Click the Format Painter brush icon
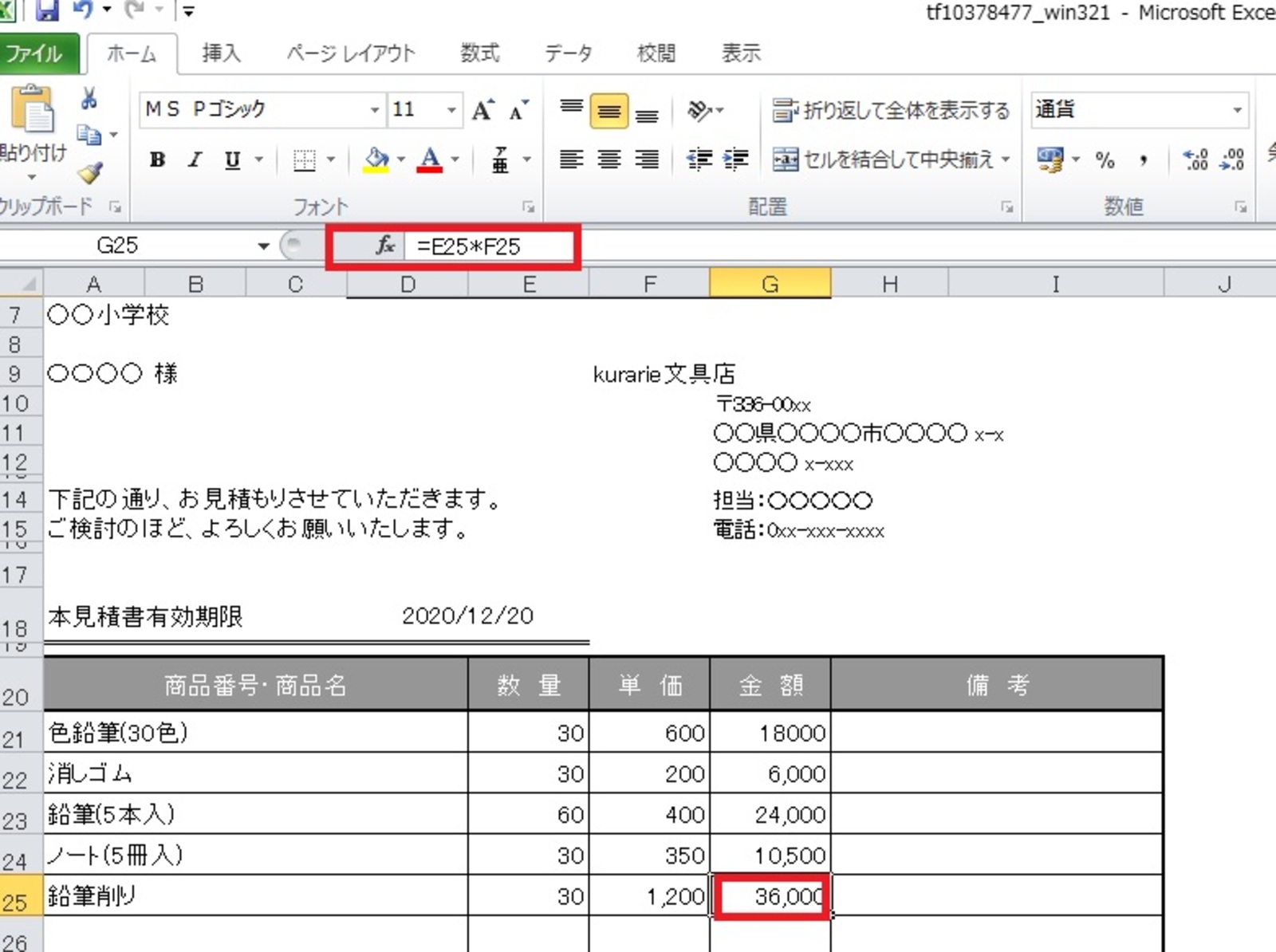The width and height of the screenshot is (1276, 952). click(x=89, y=171)
